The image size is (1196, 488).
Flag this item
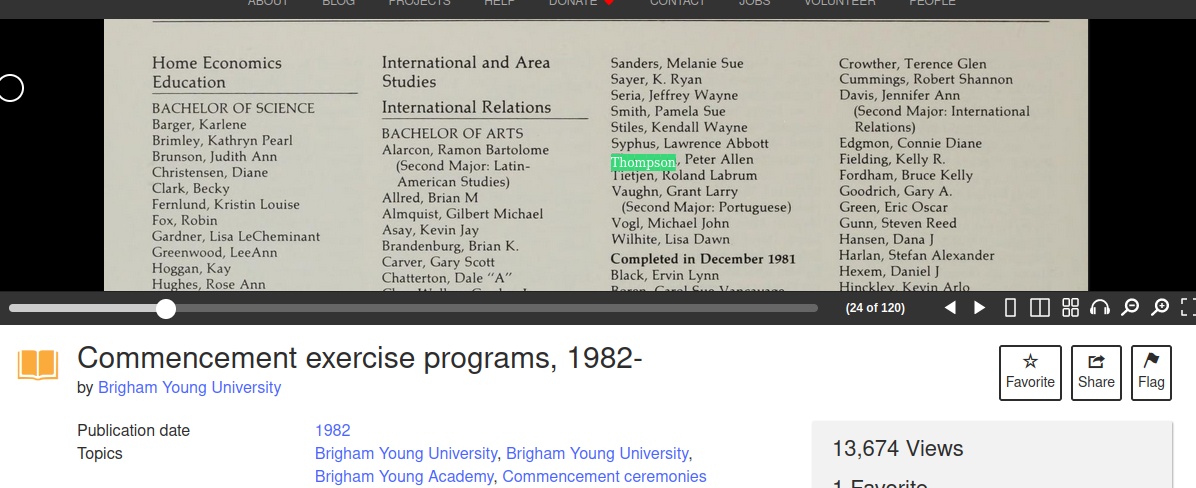(x=1151, y=373)
